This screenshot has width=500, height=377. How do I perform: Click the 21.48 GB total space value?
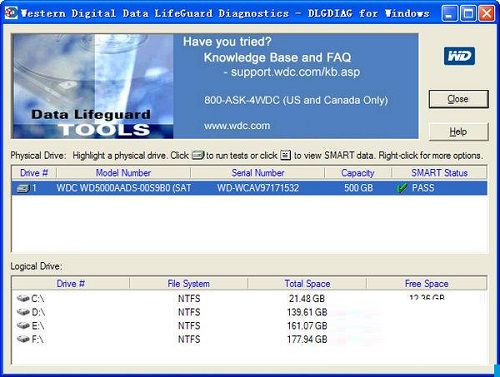pos(307,298)
